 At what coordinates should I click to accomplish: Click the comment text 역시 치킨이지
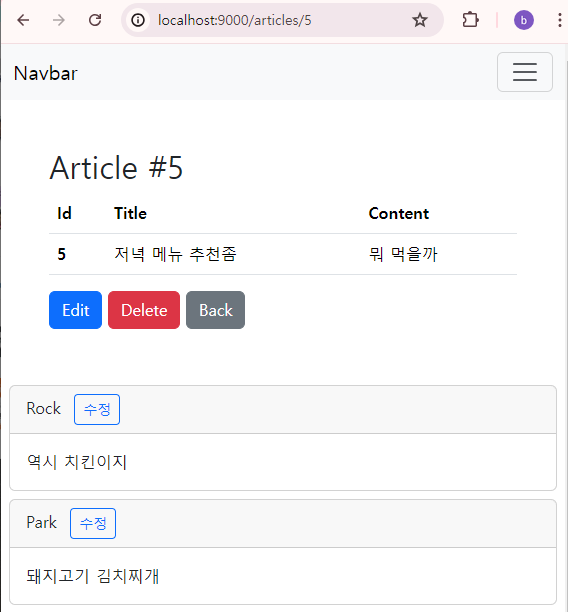pyautogui.click(x=77, y=462)
